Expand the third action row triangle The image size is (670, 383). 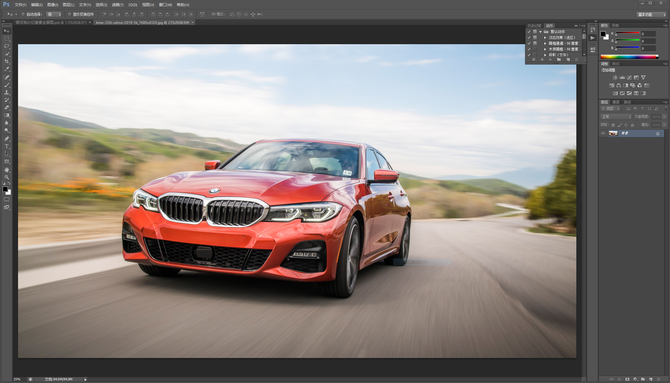coord(545,43)
